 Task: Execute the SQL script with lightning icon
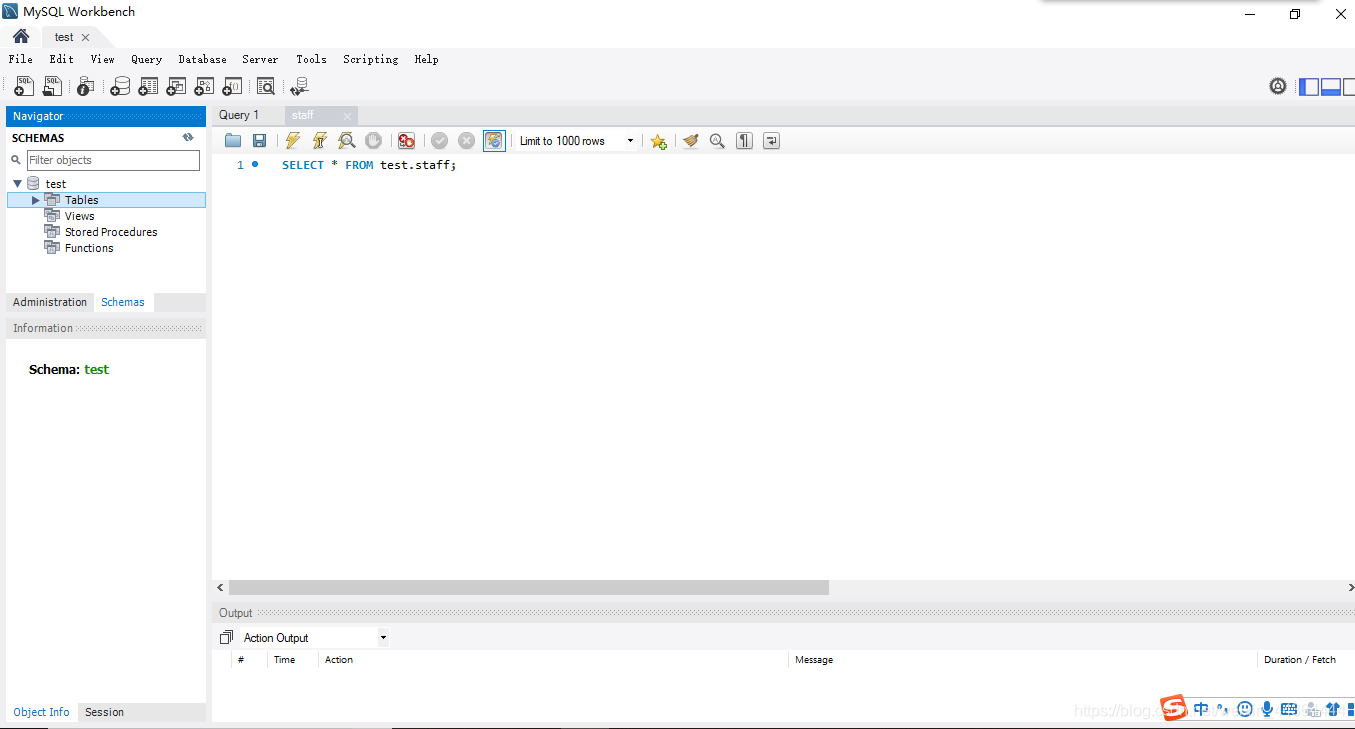pos(293,141)
